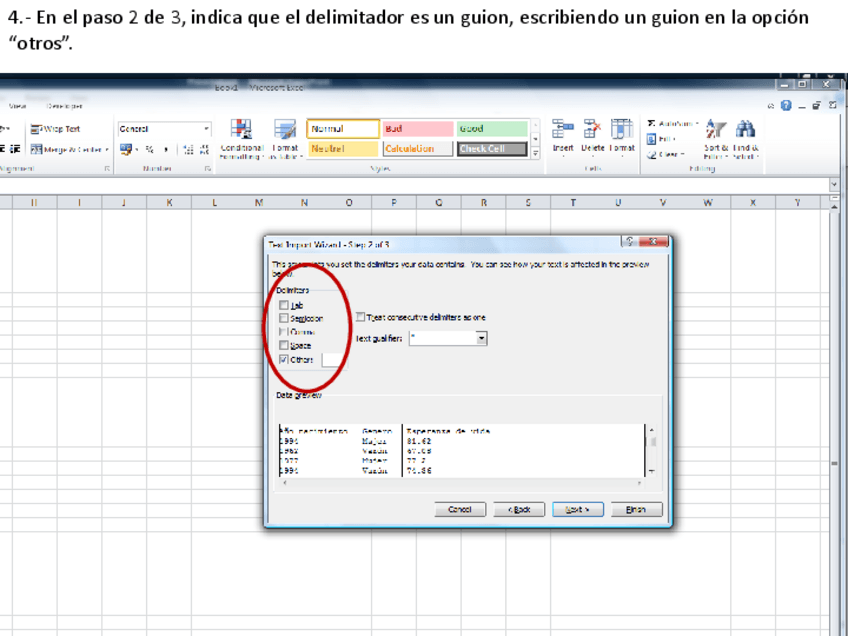Expand the General number format dropdown
The width and height of the screenshot is (848, 636).
[x=207, y=129]
